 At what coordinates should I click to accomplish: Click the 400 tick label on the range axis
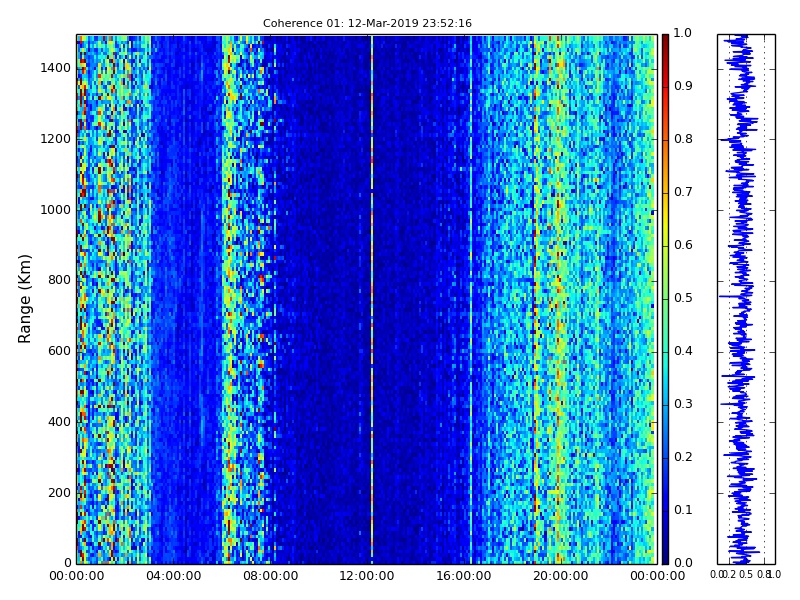59,422
